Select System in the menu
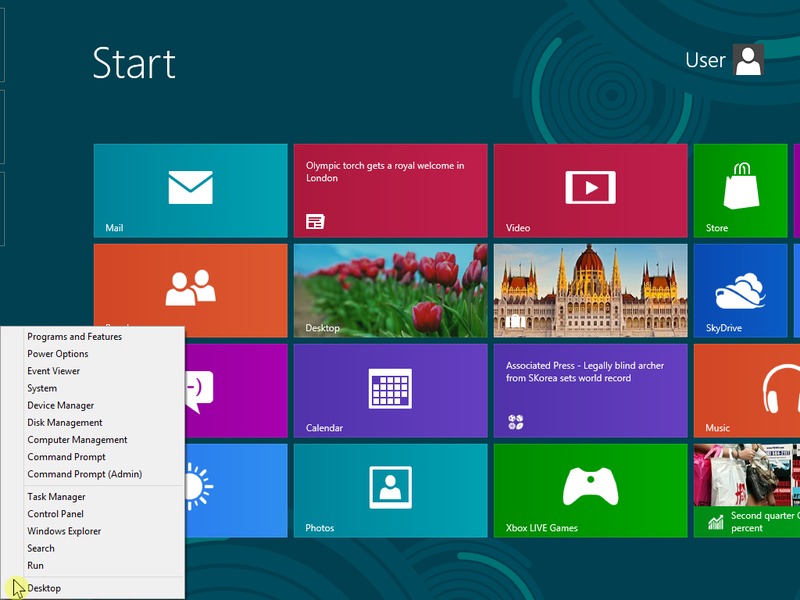This screenshot has width=800, height=600. click(92, 388)
